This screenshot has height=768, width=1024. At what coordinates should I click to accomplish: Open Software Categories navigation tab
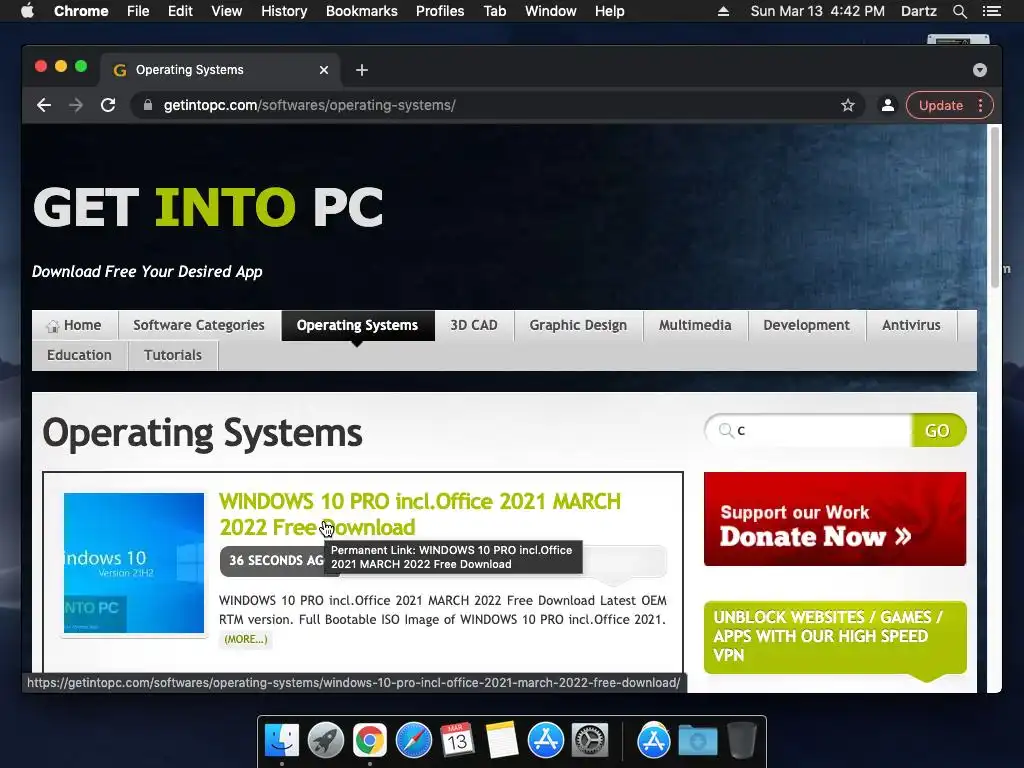[199, 325]
